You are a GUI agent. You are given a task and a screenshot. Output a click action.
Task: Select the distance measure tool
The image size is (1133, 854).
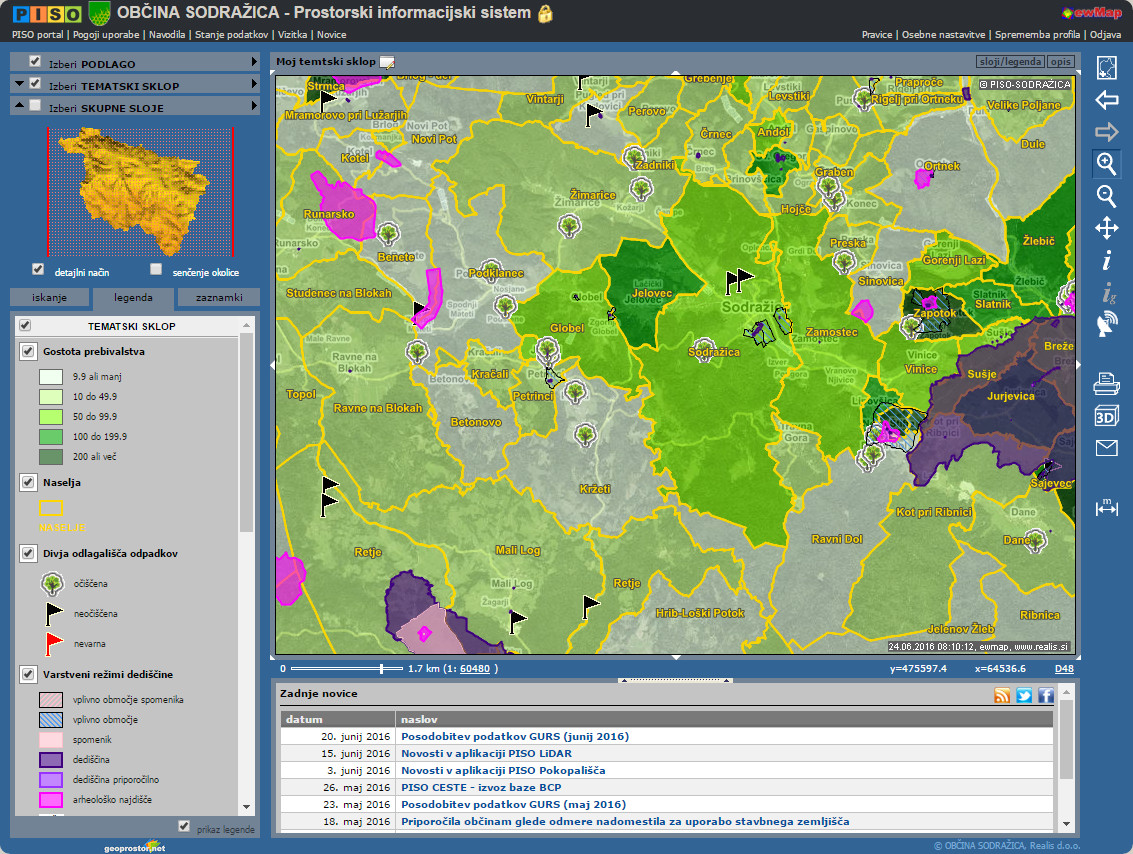click(x=1106, y=507)
